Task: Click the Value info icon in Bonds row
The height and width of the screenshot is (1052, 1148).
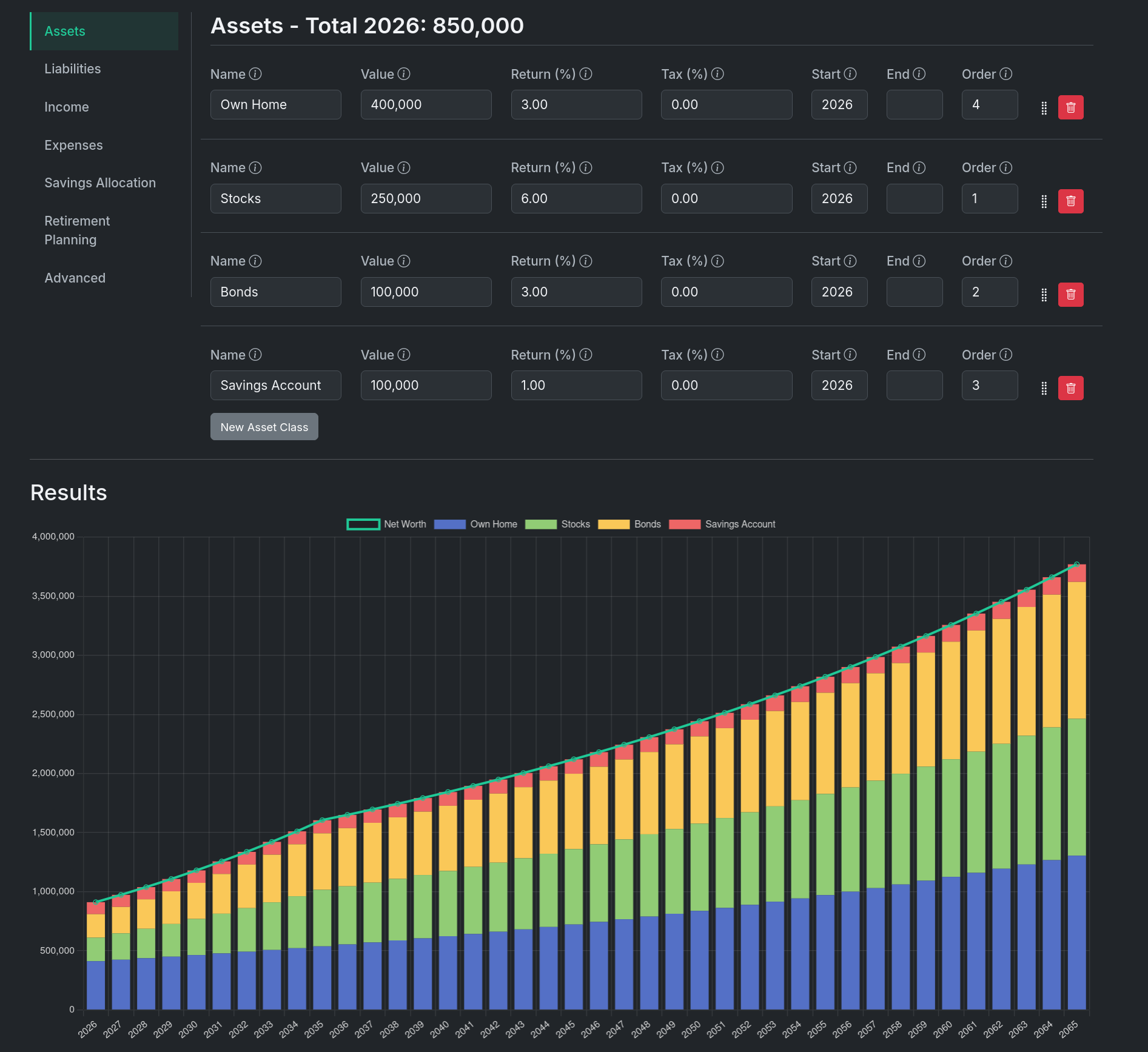Action: point(404,261)
